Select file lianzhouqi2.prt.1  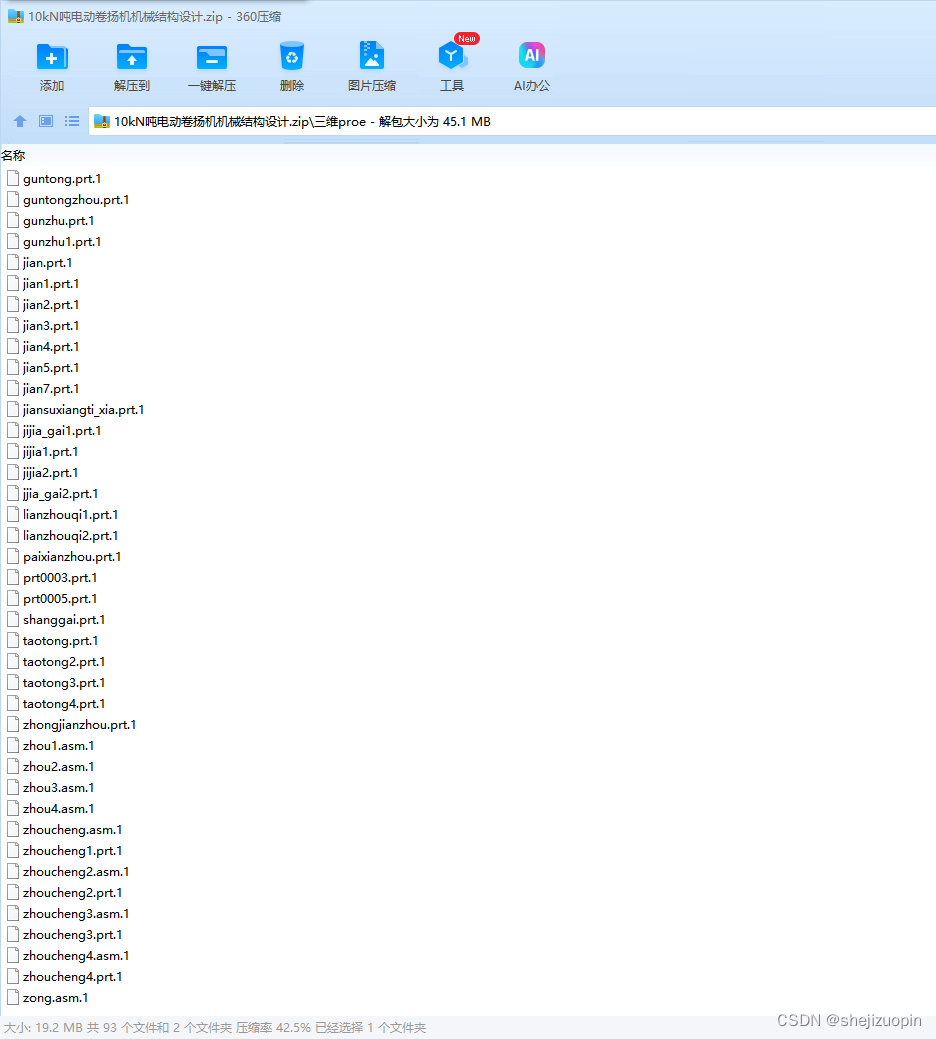pyautogui.click(x=63, y=536)
